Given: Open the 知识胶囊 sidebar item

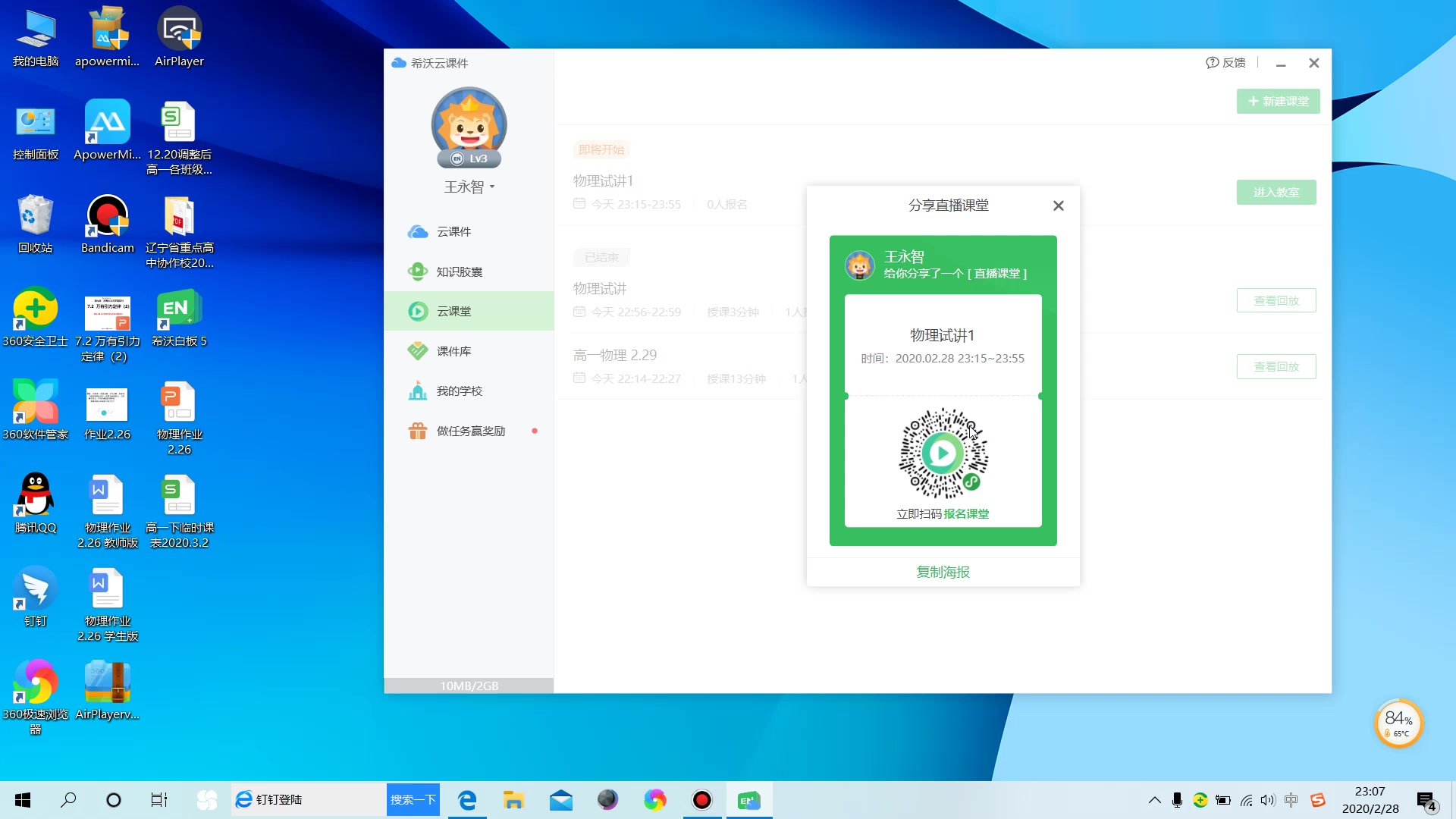Looking at the screenshot, I should (469, 271).
